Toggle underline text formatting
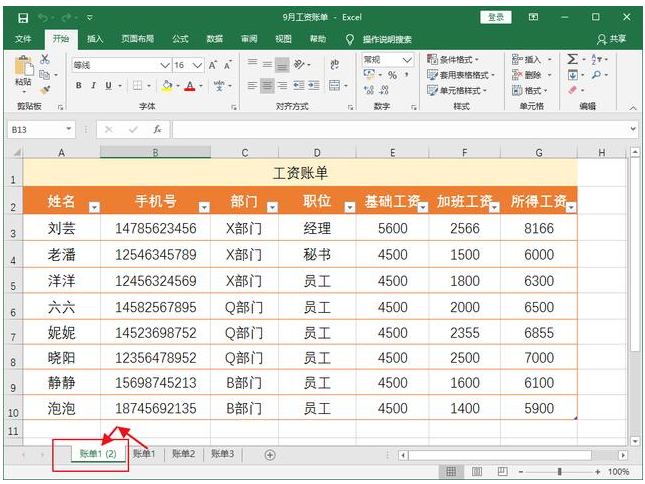The width and height of the screenshot is (645, 484). 107,86
